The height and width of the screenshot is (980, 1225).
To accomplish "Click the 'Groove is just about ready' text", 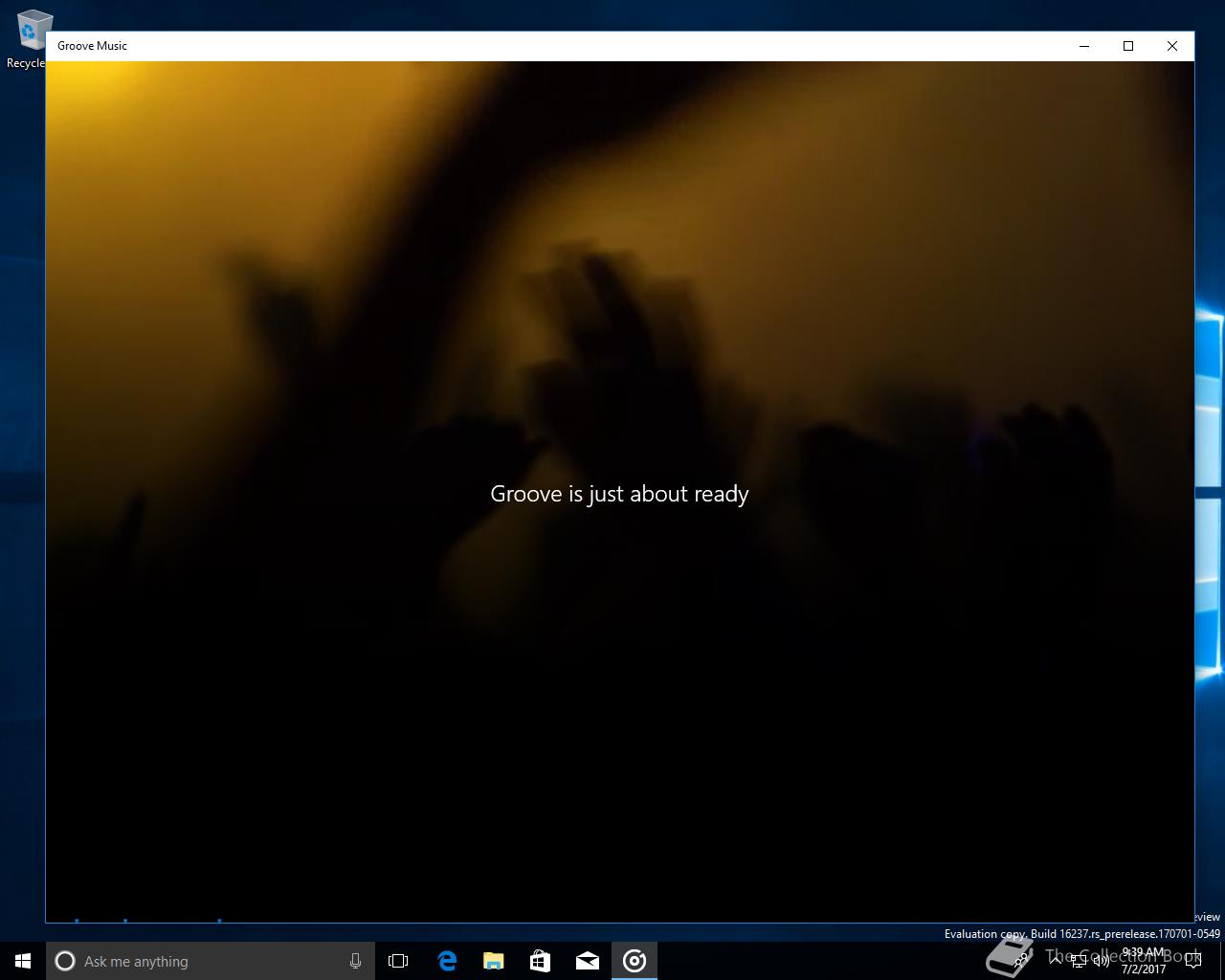I will (x=619, y=494).
